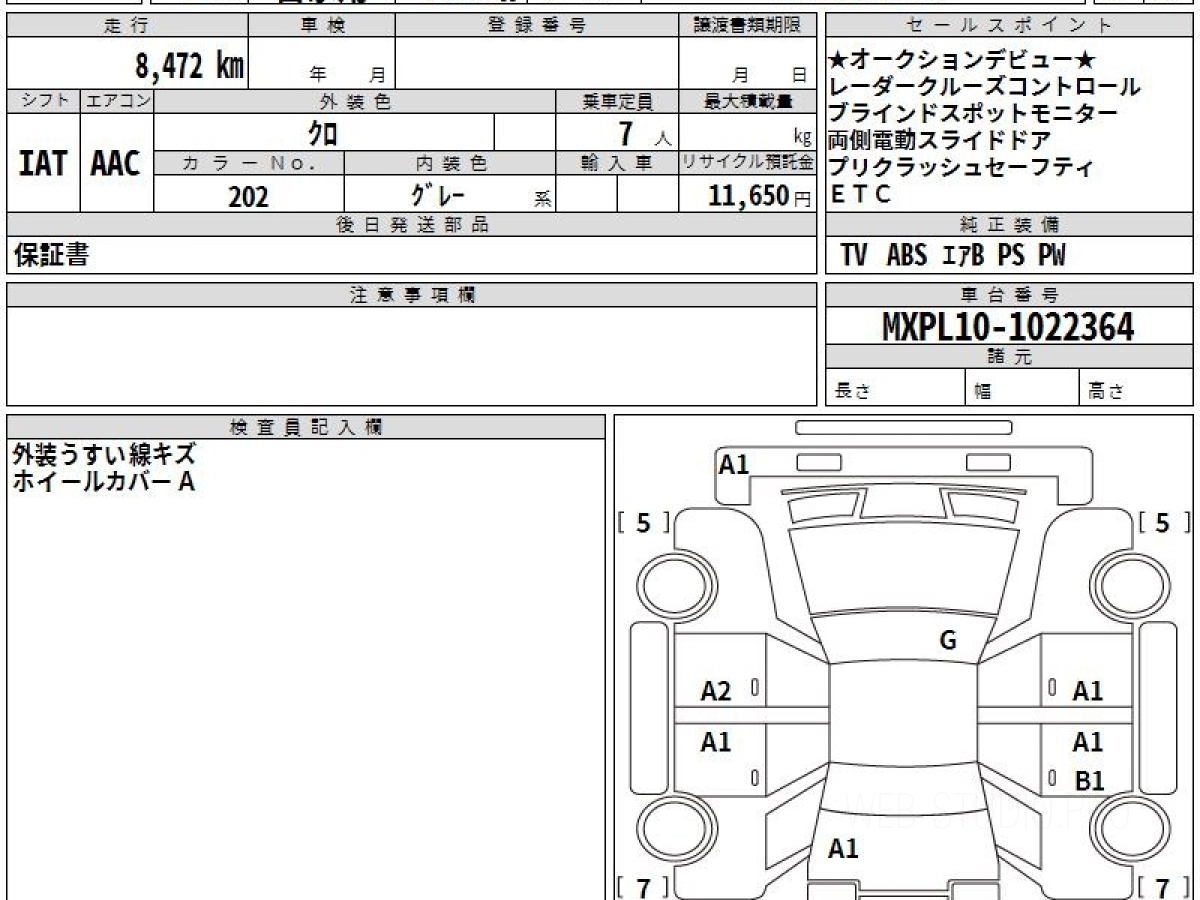
Task: Click the セールスポイント heading
Action: [1010, 26]
